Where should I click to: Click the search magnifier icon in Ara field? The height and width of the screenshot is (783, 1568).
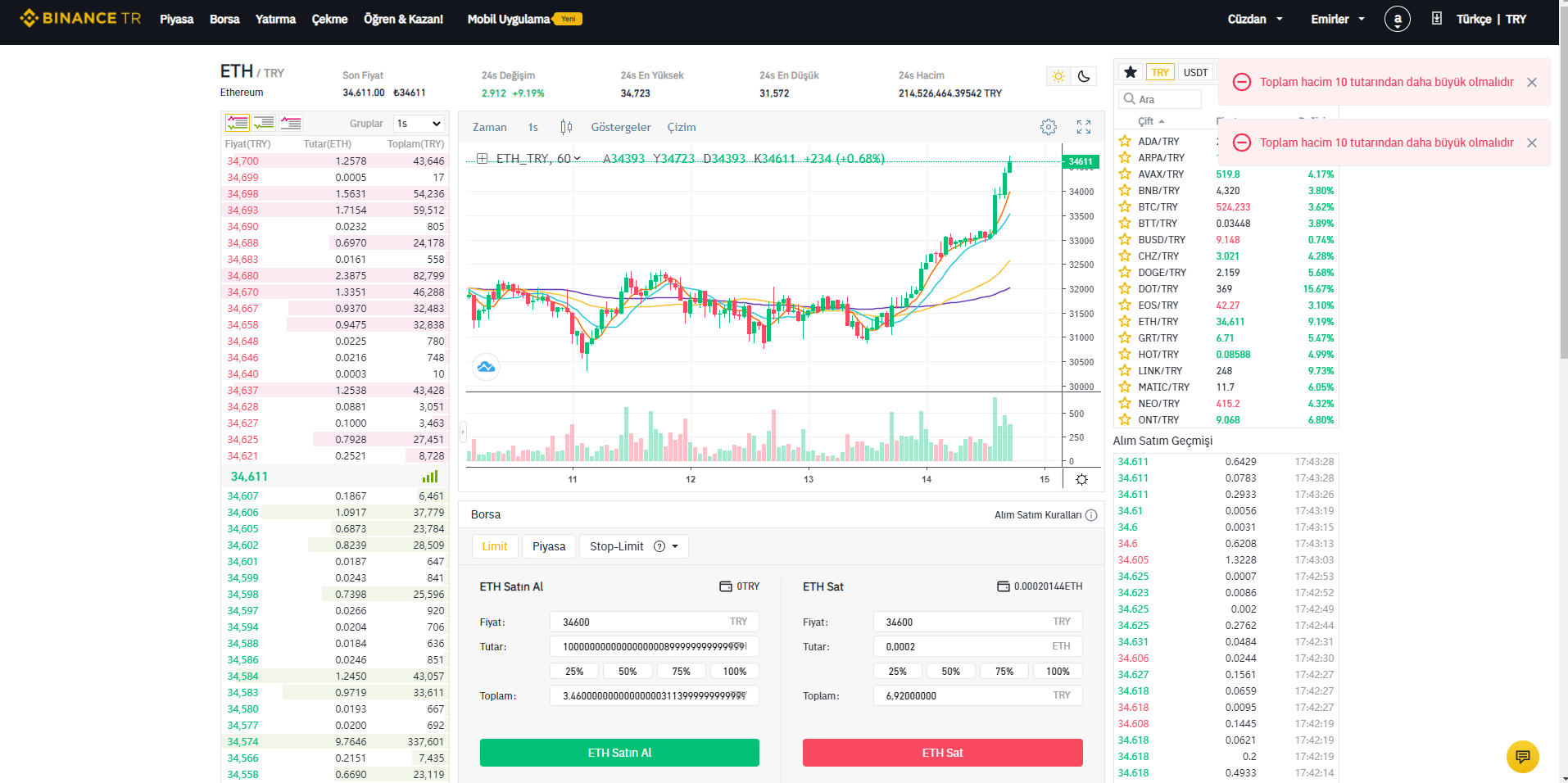tap(1129, 99)
